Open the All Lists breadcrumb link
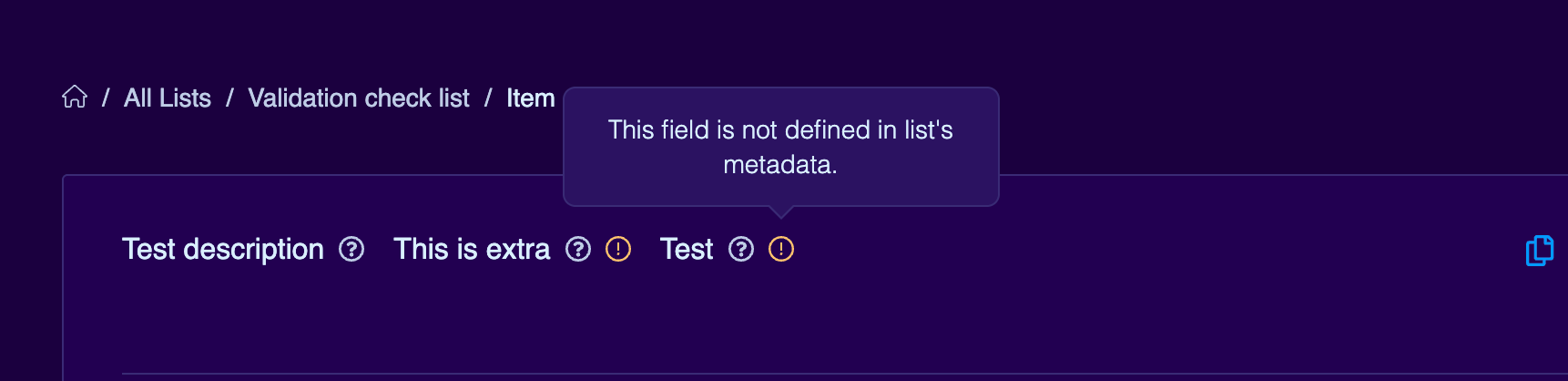 168,98
